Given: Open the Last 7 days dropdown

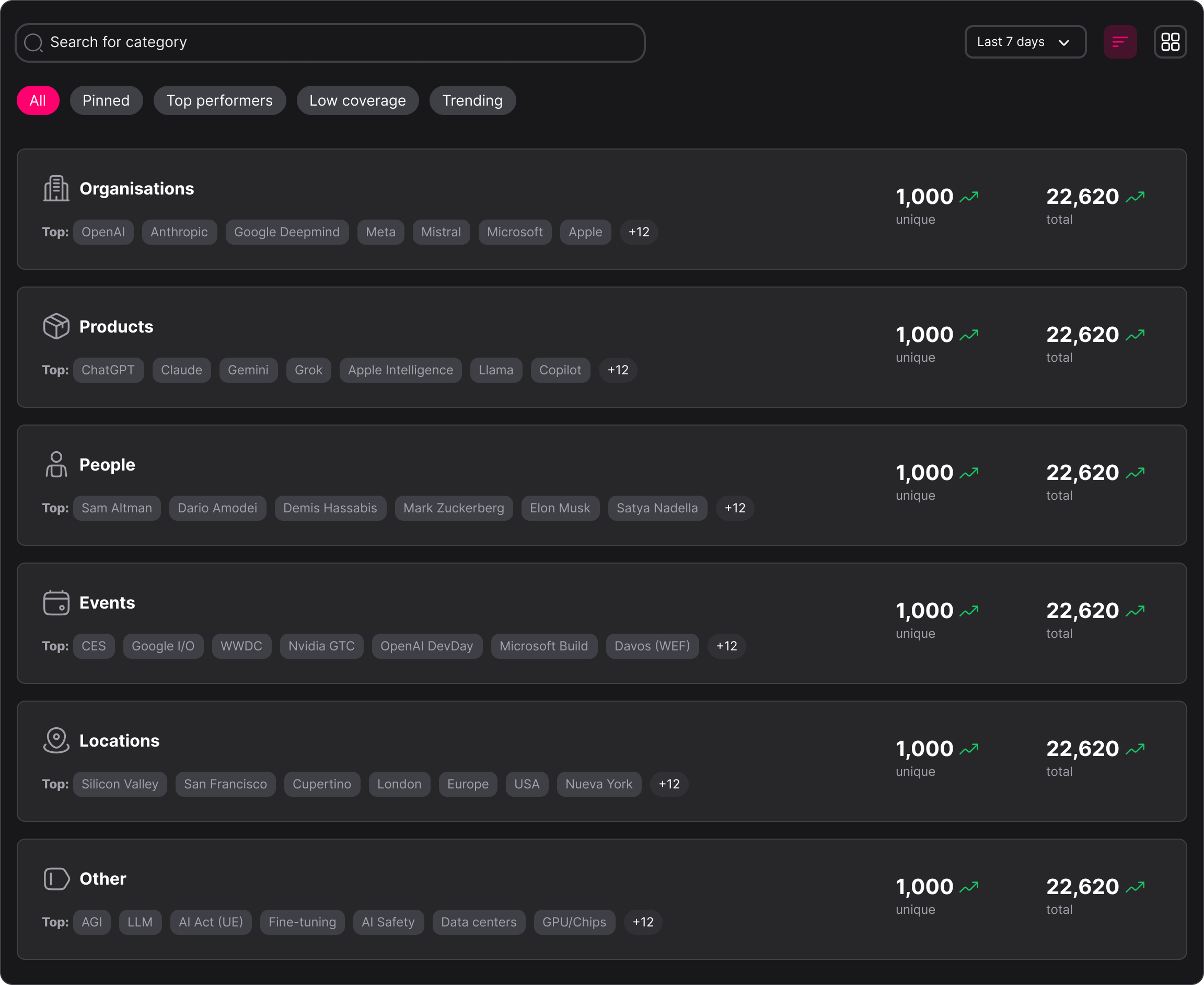Looking at the screenshot, I should click(1025, 42).
